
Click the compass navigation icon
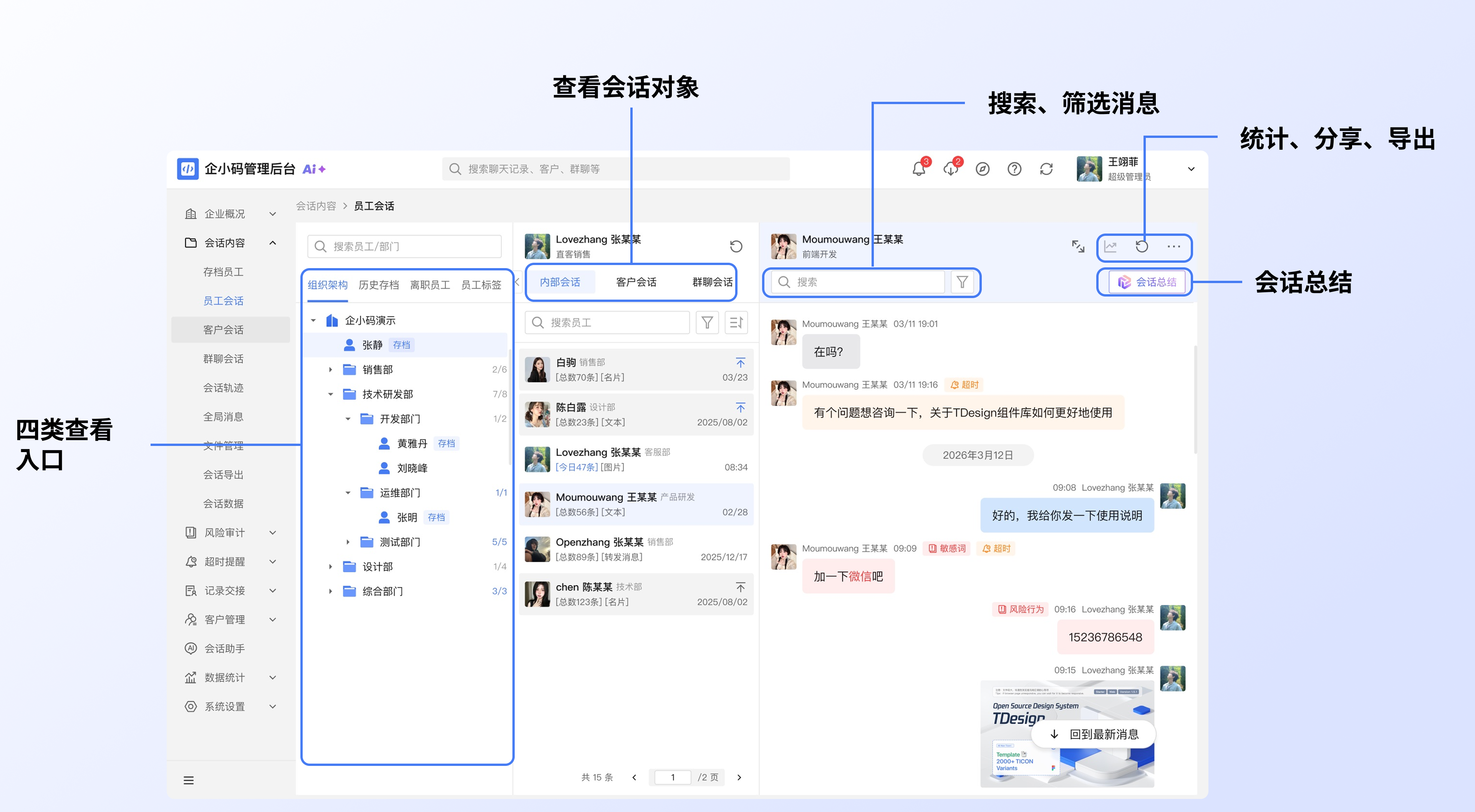point(983,169)
